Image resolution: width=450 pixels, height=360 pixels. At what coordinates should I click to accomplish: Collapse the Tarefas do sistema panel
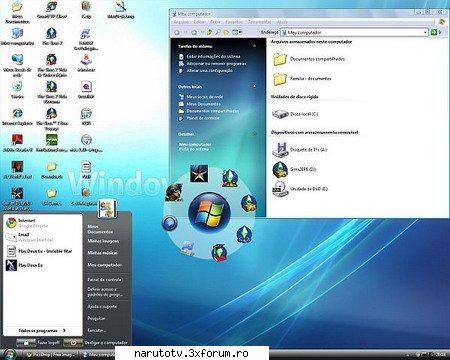[255, 46]
